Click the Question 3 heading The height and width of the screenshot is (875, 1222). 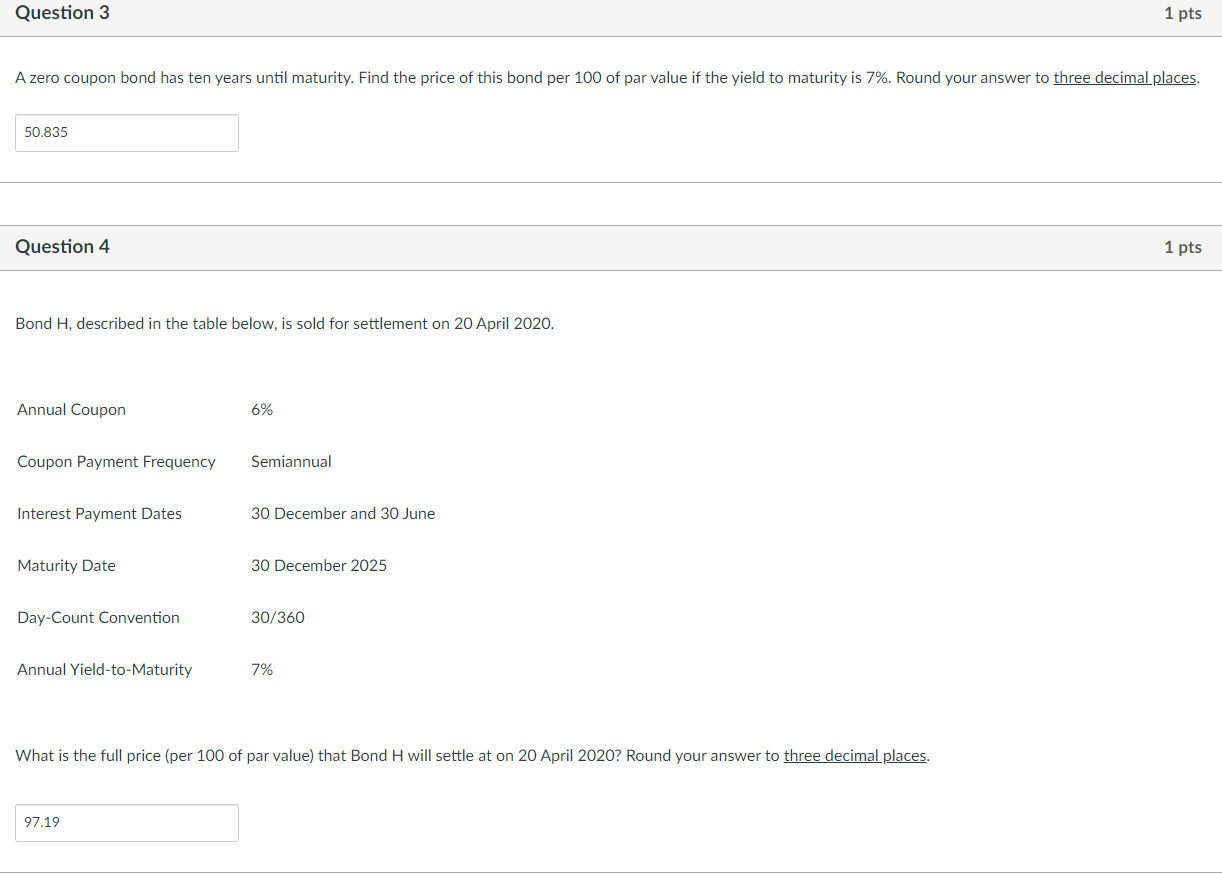click(63, 13)
